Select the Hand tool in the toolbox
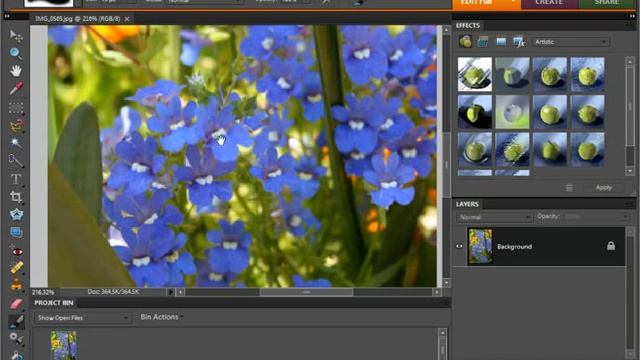Screen dimensions: 640x360 (x=16, y=71)
